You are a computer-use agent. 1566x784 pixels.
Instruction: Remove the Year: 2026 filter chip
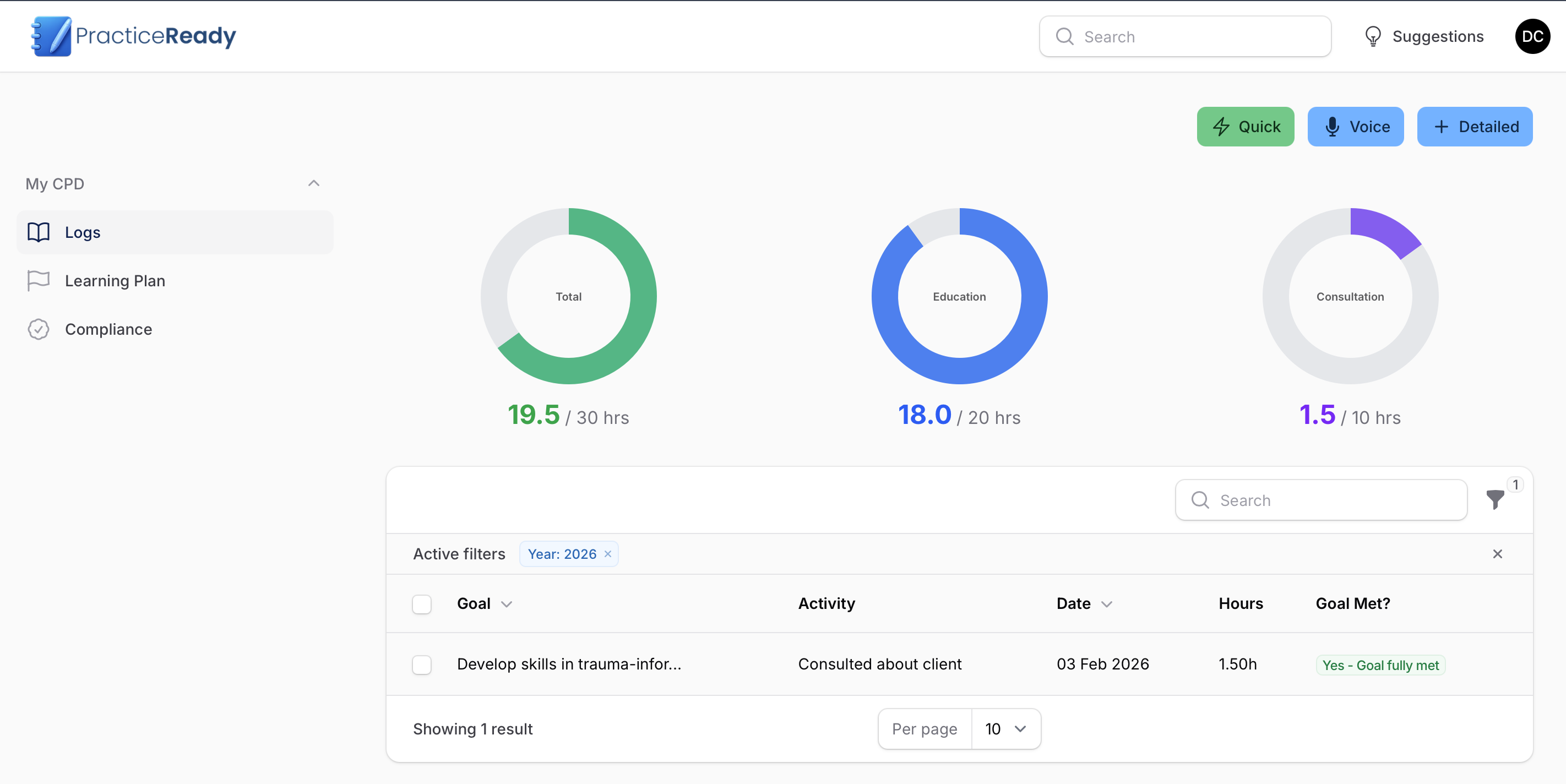coord(607,554)
